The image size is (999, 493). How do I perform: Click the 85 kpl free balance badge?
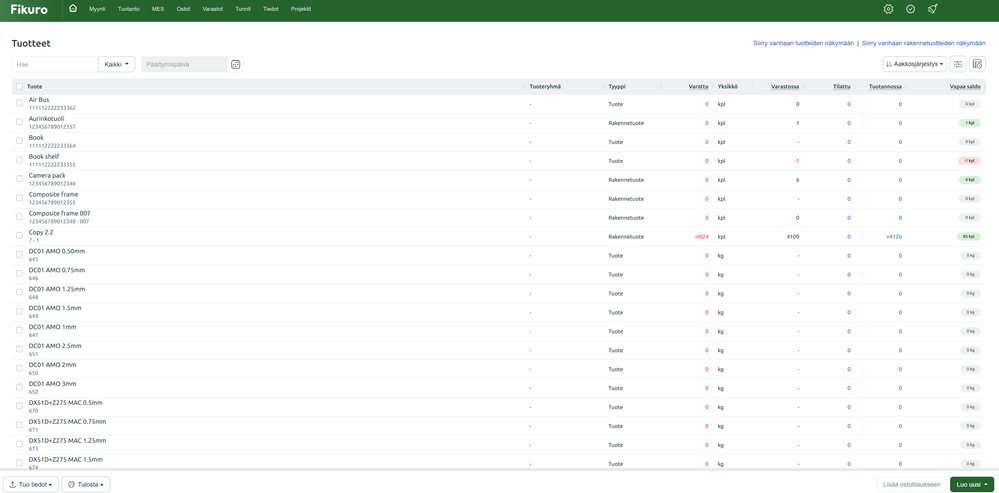click(969, 237)
